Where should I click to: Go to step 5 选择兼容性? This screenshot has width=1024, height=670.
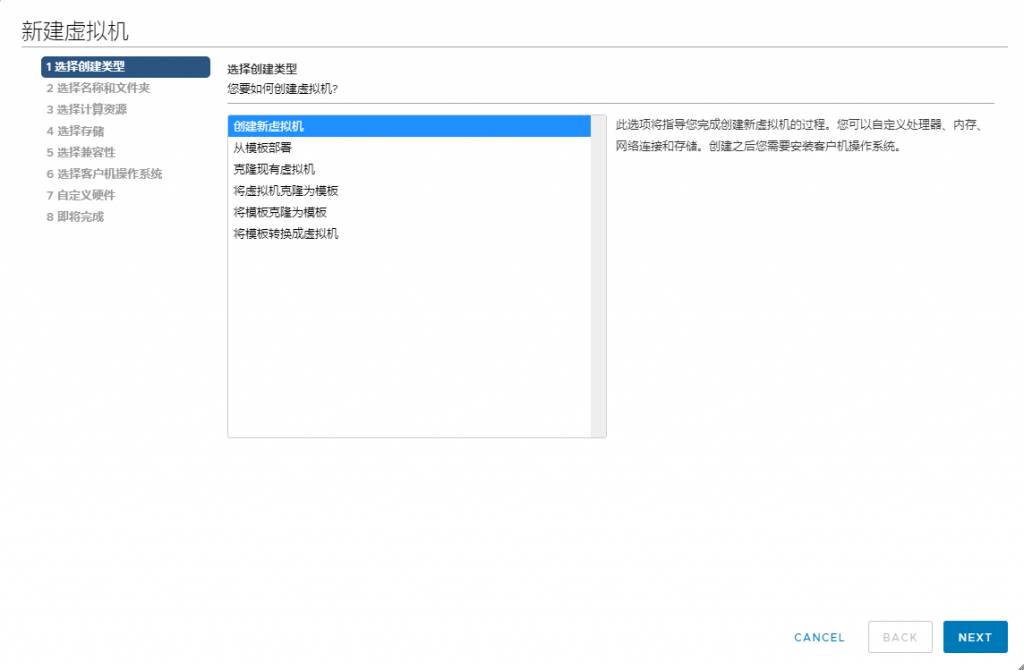(x=81, y=153)
